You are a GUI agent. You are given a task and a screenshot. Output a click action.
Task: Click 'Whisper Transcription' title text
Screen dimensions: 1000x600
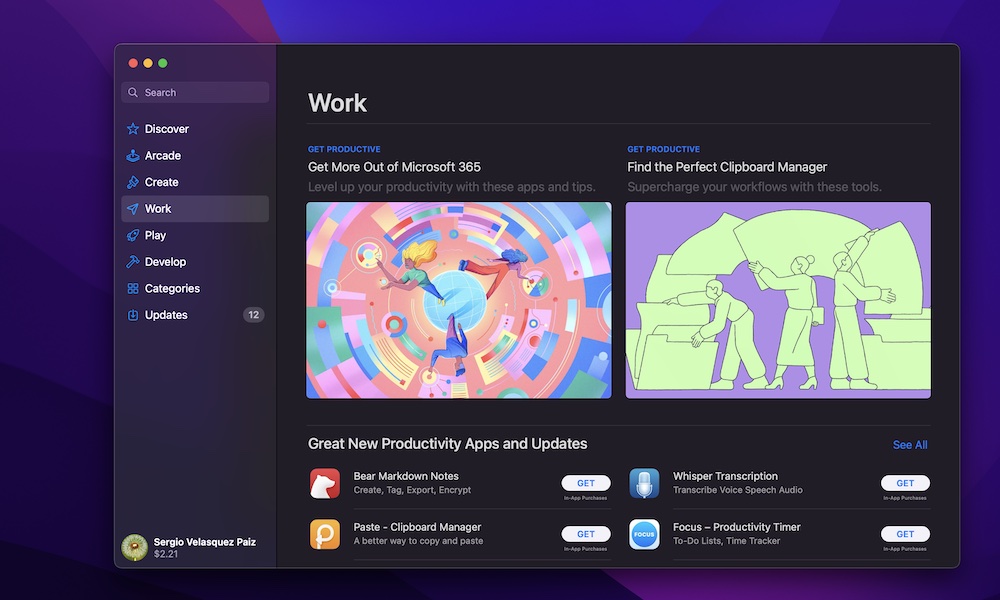725,476
